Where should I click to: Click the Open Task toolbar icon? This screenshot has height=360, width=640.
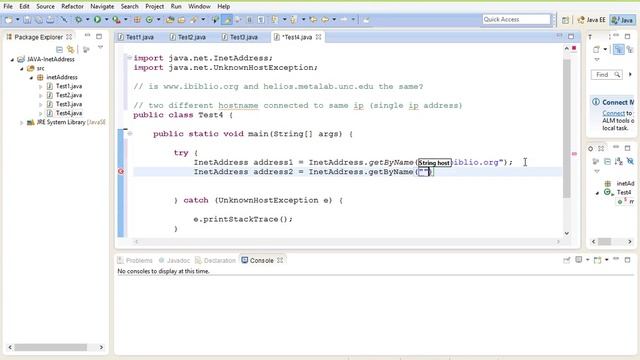click(x=181, y=20)
